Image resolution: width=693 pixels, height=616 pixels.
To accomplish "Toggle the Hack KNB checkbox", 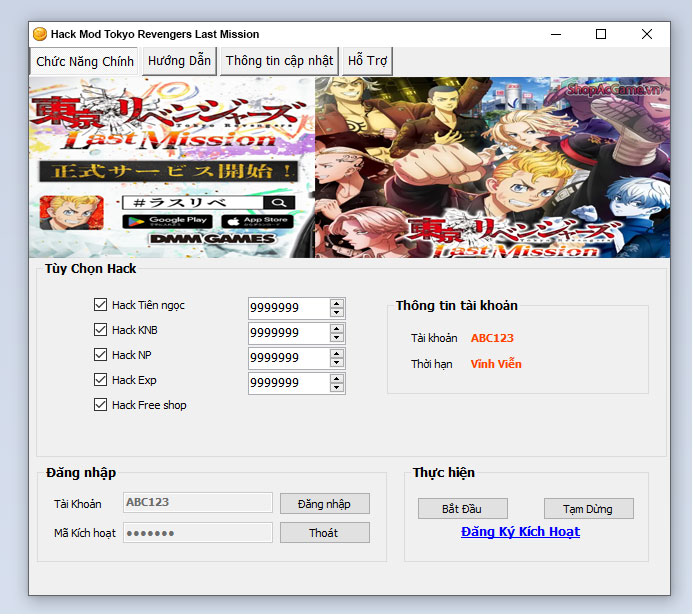I will (x=100, y=330).
